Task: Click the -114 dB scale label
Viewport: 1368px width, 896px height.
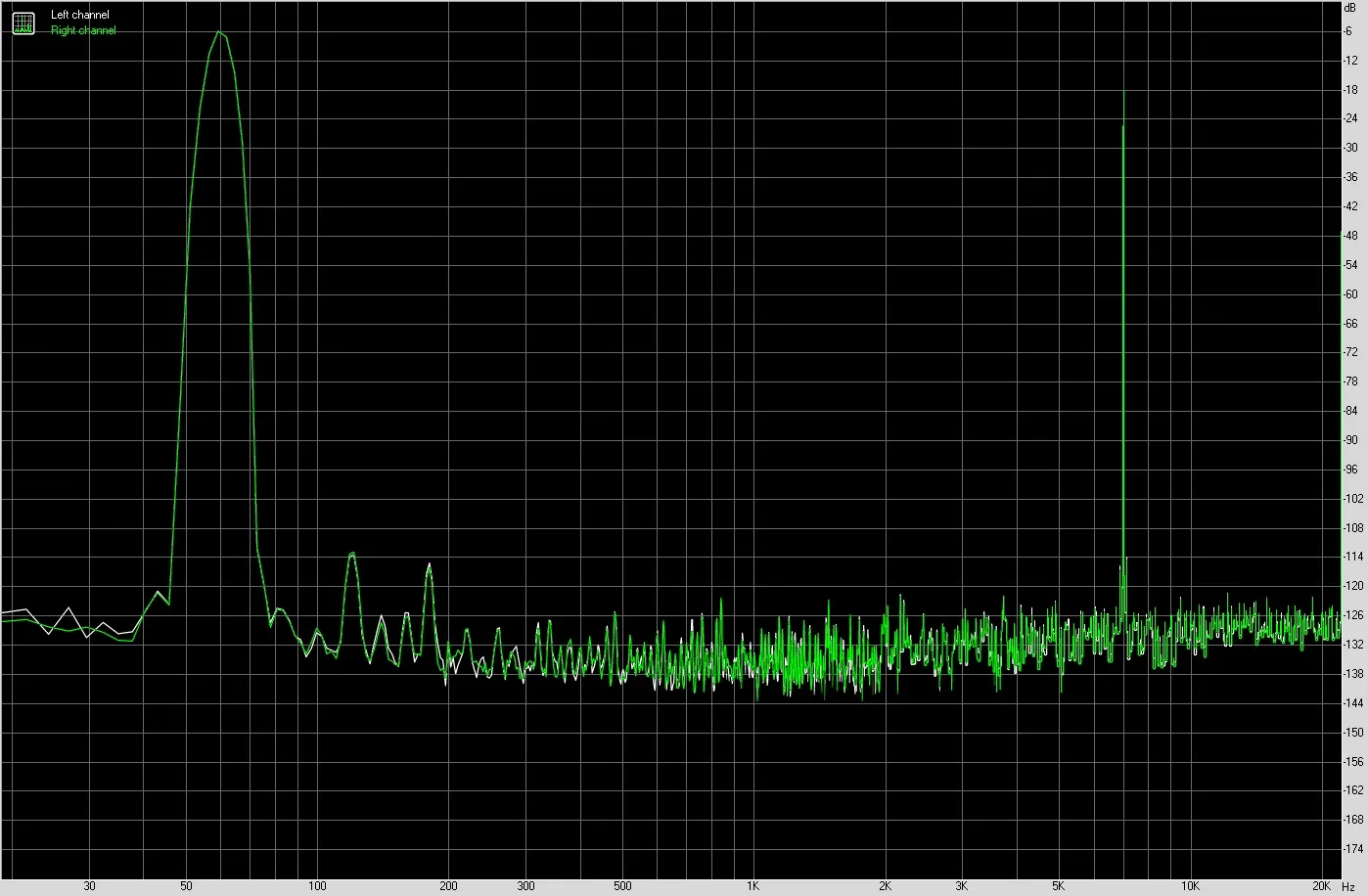Action: point(1353,558)
